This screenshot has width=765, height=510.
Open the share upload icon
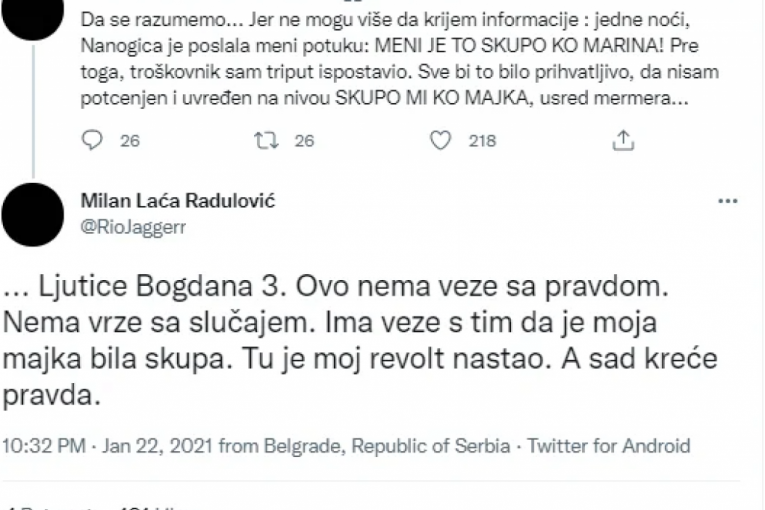pyautogui.click(x=623, y=140)
